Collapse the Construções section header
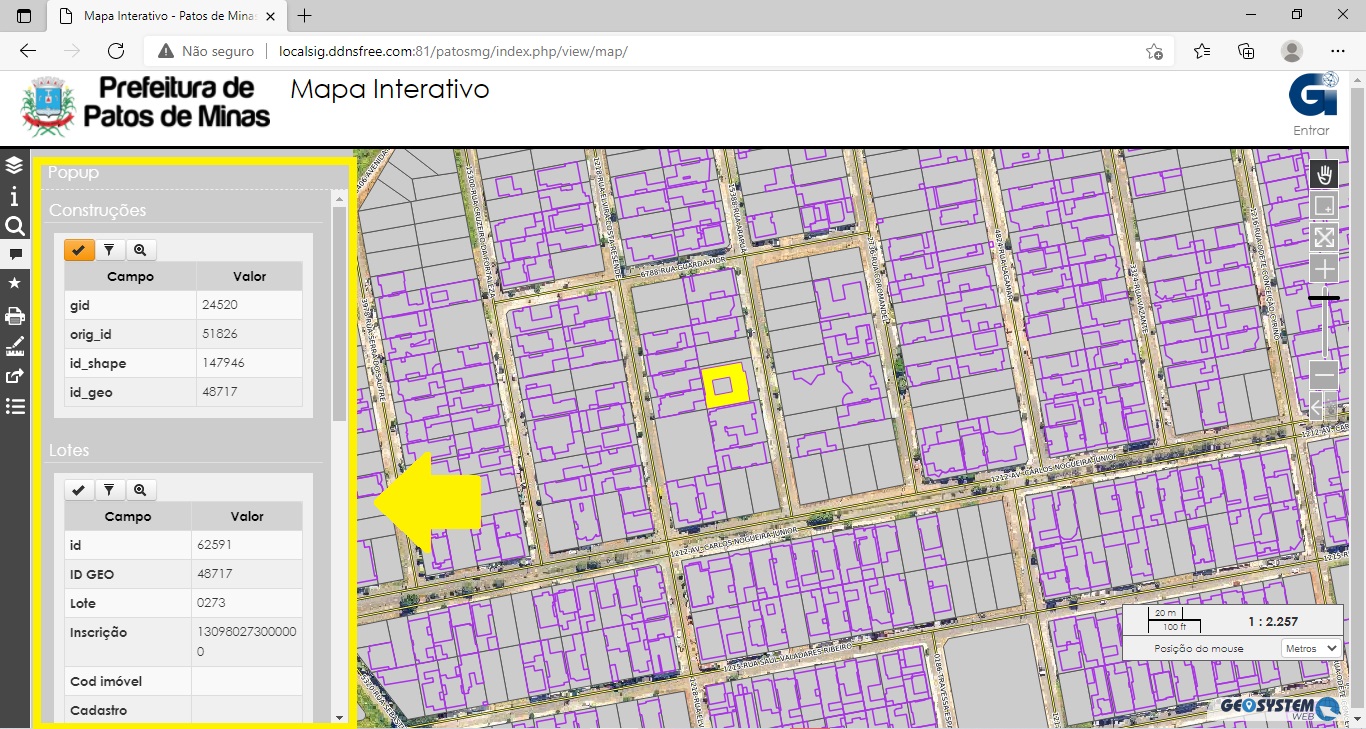The image size is (1366, 729). pos(97,211)
